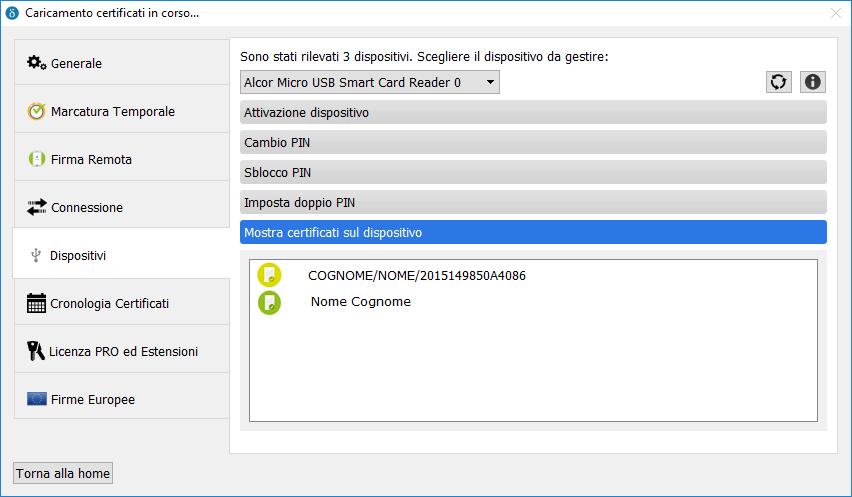The height and width of the screenshot is (497, 852).
Task: Click the green certificate icon for Nome Cognome
Action: click(x=270, y=302)
